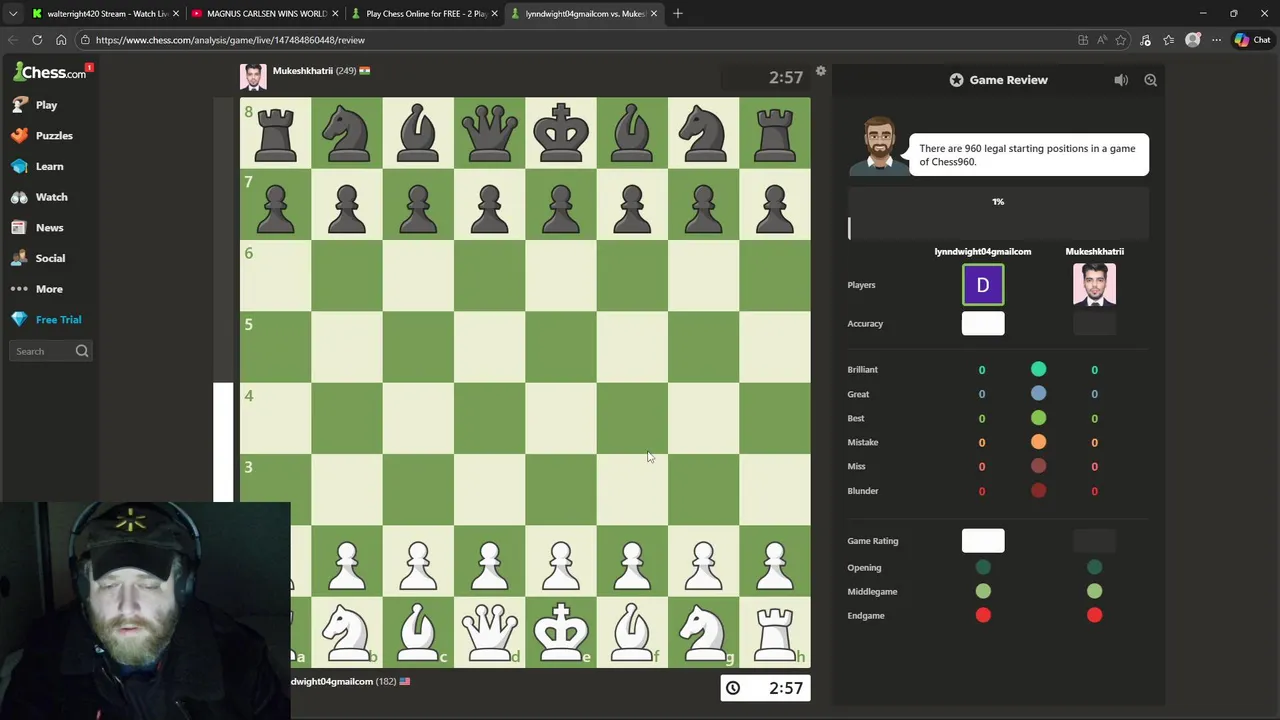
Task: Click Mukeshkhatrii's green Middlegame indicator dot
Action: coord(1094,591)
